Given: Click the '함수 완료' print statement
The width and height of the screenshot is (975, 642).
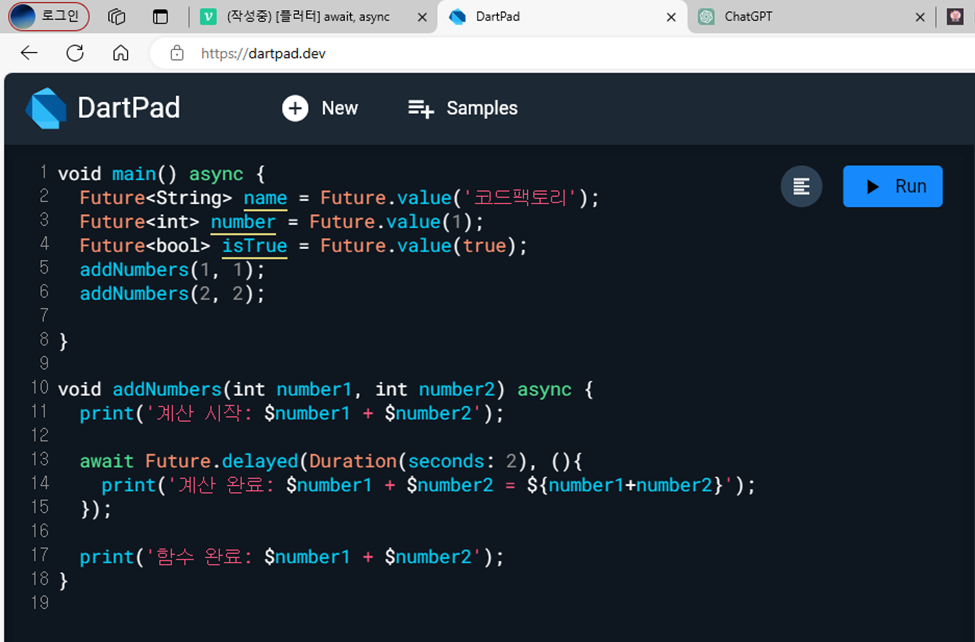Looking at the screenshot, I should [x=292, y=557].
